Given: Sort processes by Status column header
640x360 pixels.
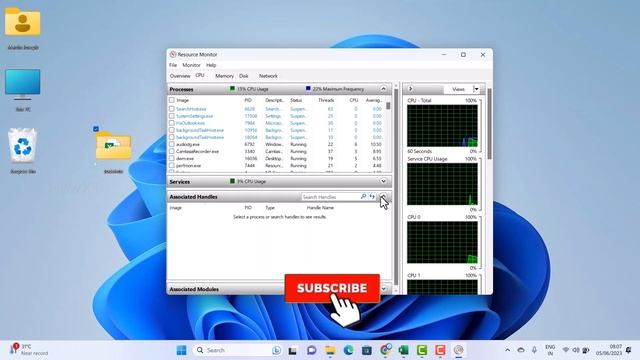Looking at the screenshot, I should [296, 100].
